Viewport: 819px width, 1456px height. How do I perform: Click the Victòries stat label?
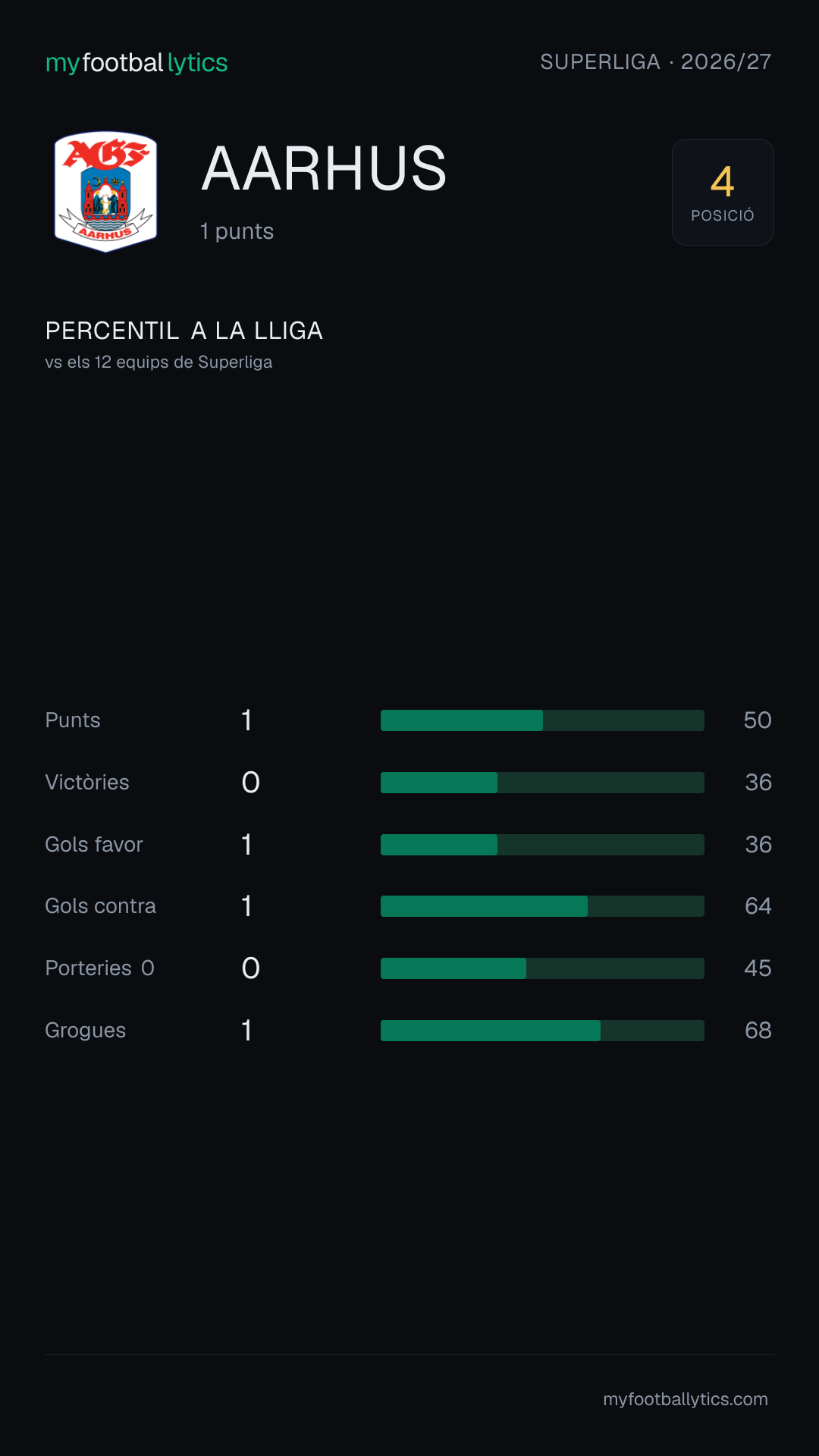click(87, 783)
